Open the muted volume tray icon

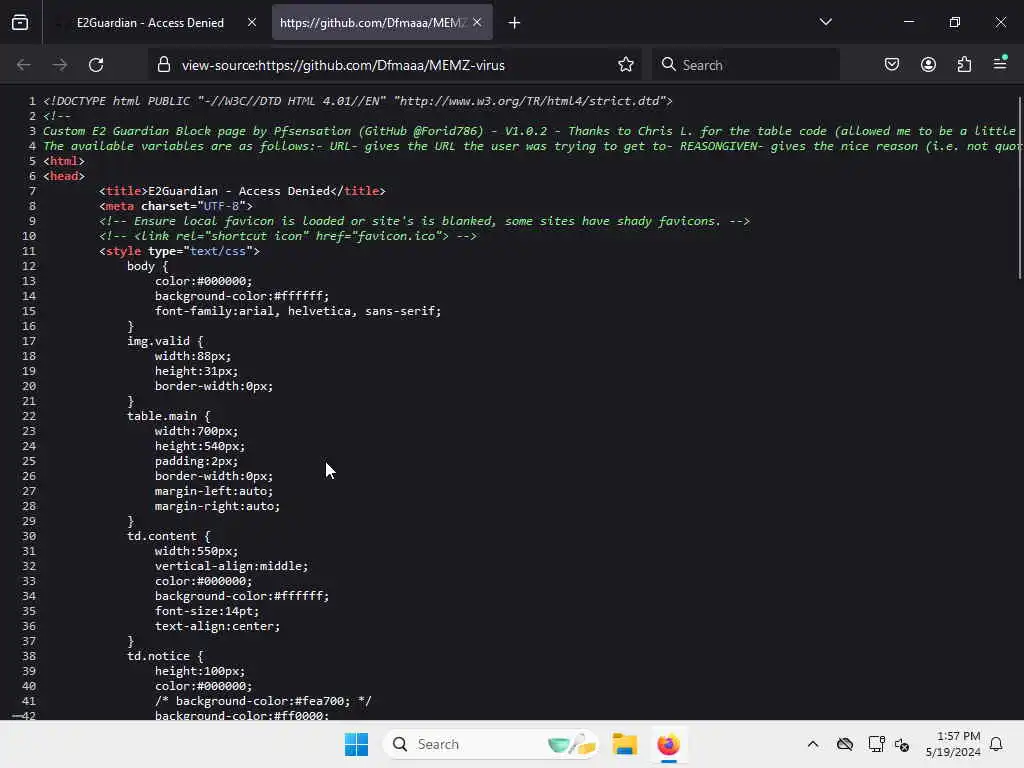902,744
